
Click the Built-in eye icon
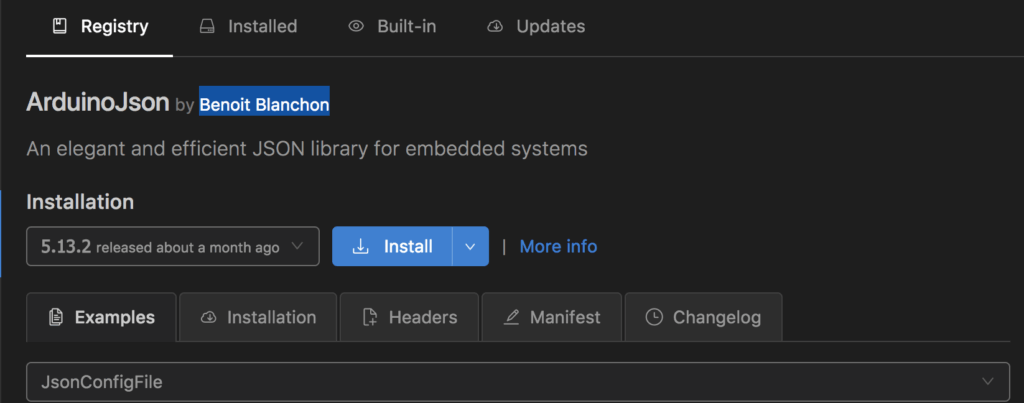coord(356,27)
